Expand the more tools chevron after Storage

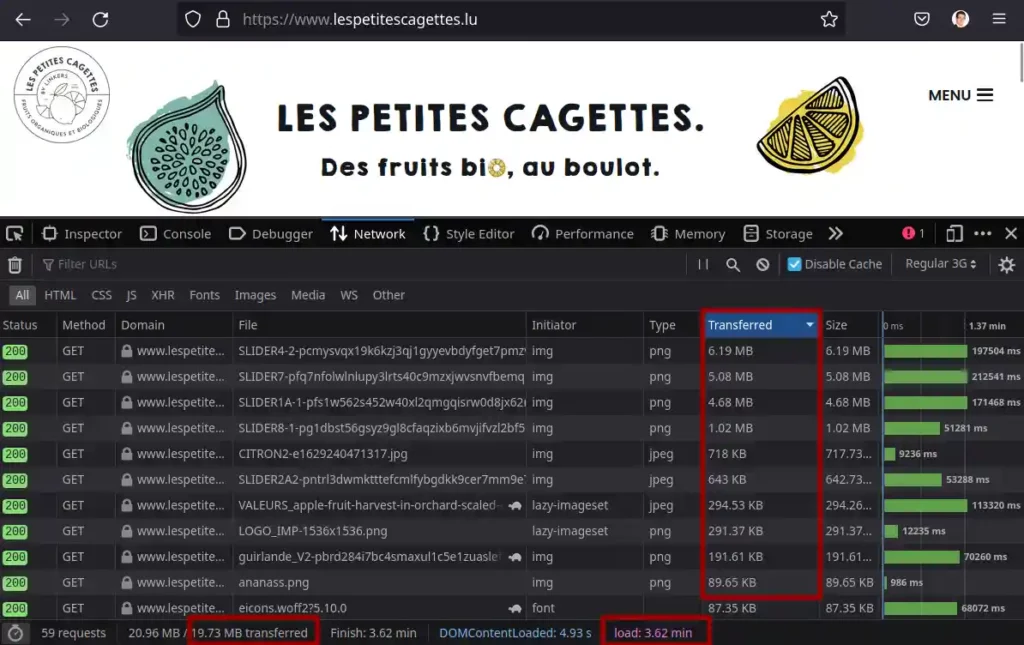836,234
